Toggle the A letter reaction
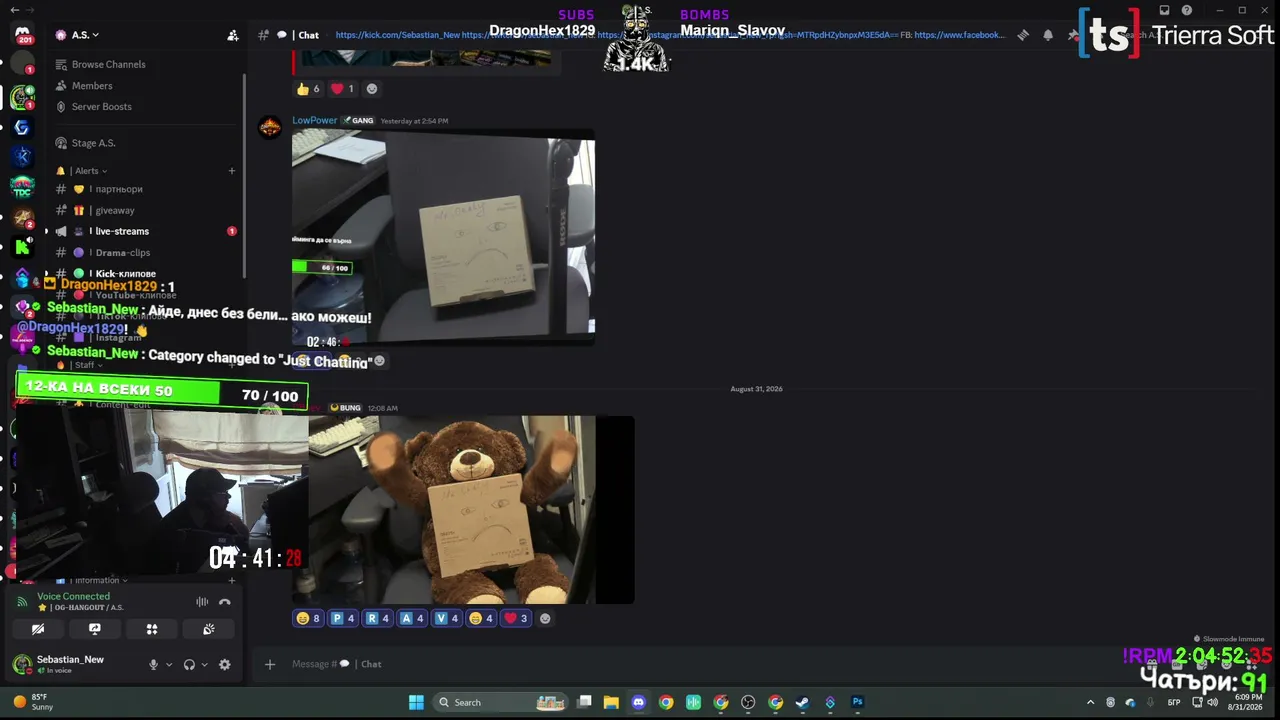The height and width of the screenshot is (720, 1280). [412, 618]
